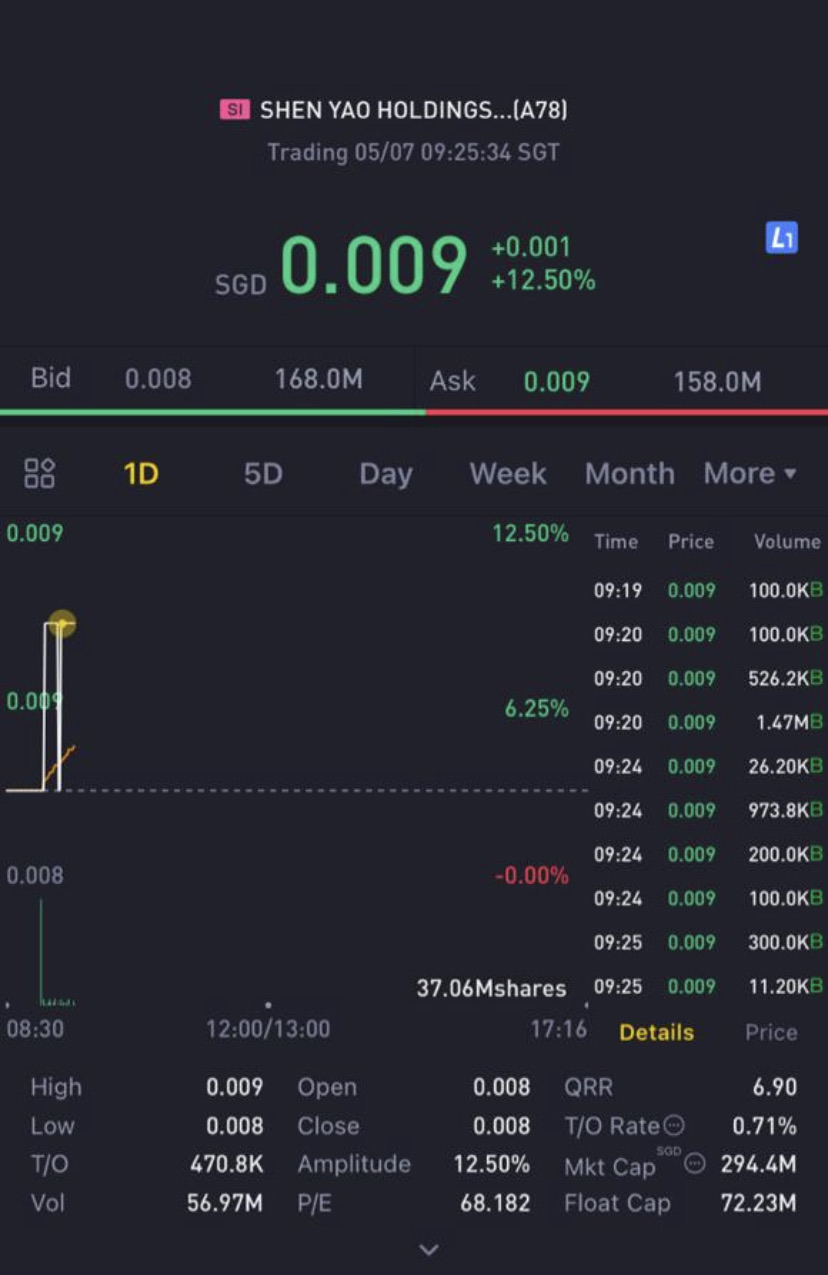Image resolution: width=828 pixels, height=1275 pixels.
Task: Select the 09:19 trade row of 100.0K
Action: tap(708, 590)
